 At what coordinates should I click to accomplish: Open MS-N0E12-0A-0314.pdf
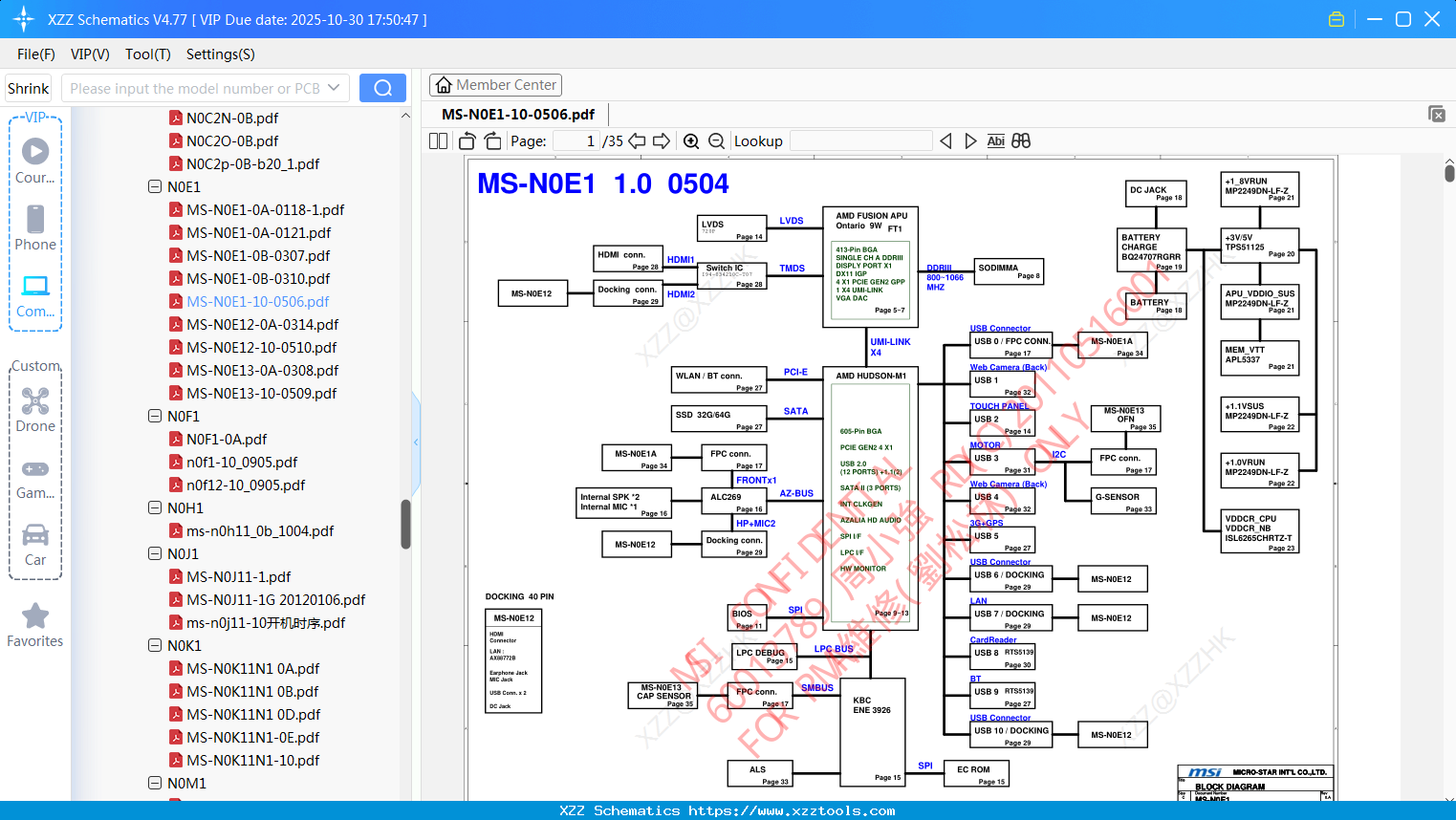tap(262, 324)
